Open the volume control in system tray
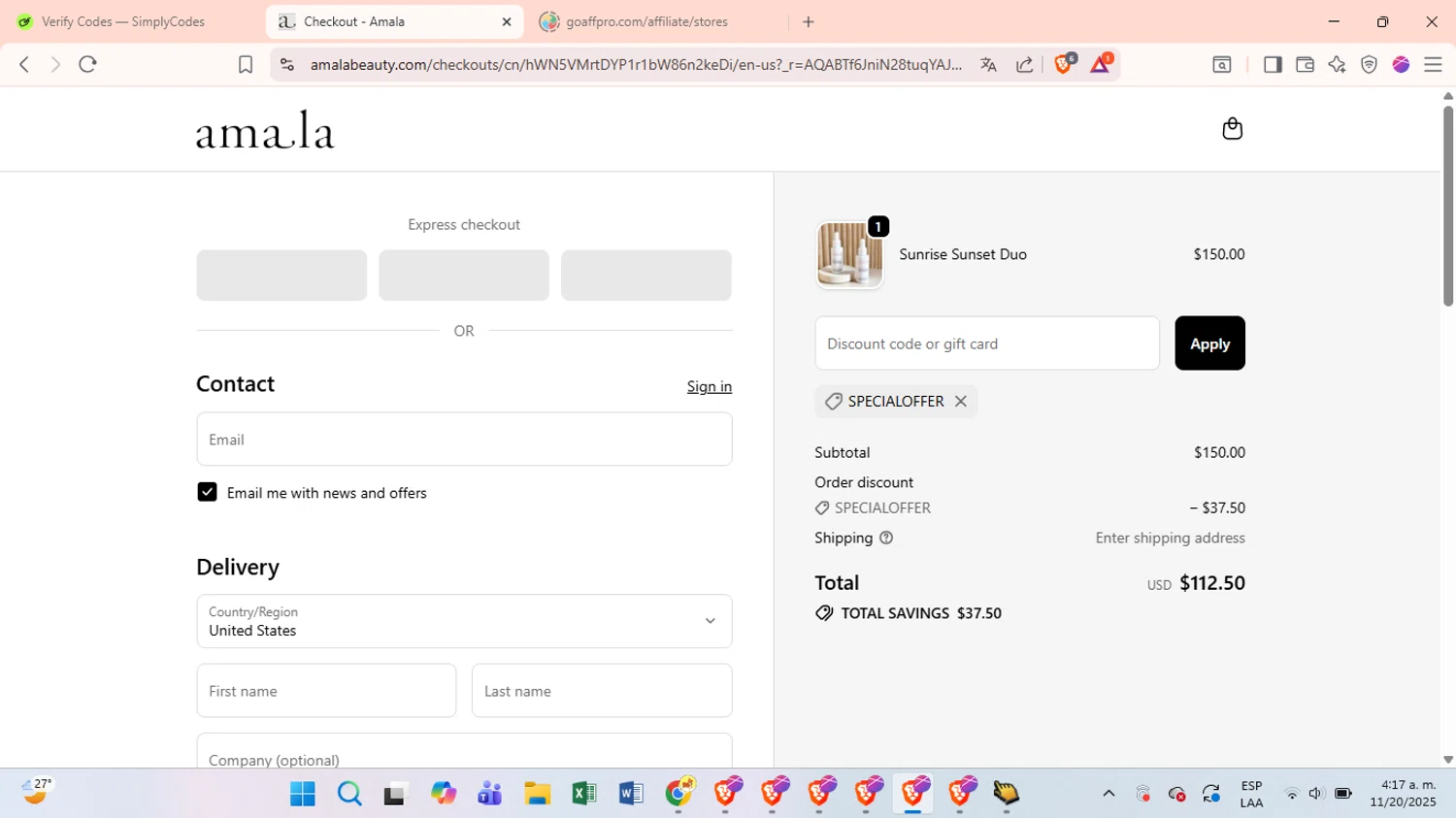 point(1316,794)
